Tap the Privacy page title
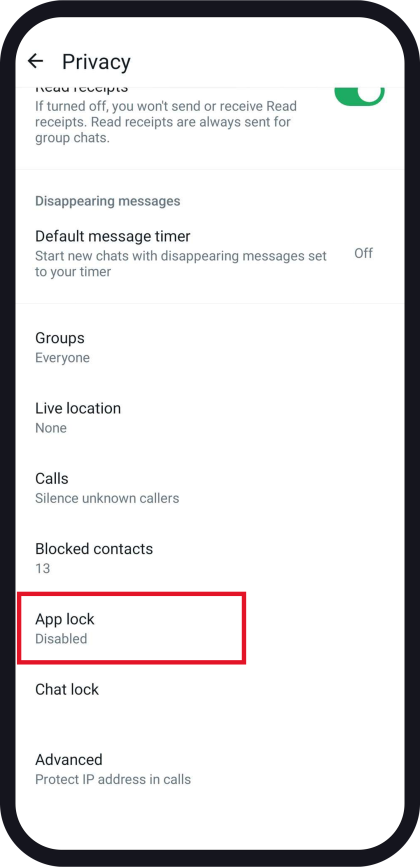The image size is (420, 867). [x=96, y=61]
